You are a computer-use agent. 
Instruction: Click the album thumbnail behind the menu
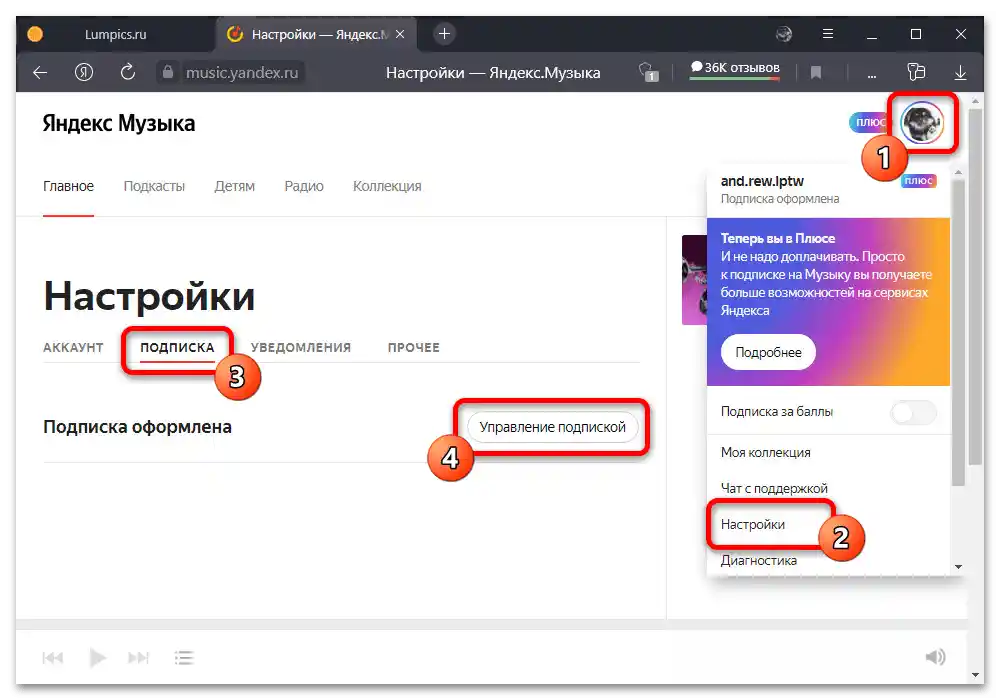(694, 280)
